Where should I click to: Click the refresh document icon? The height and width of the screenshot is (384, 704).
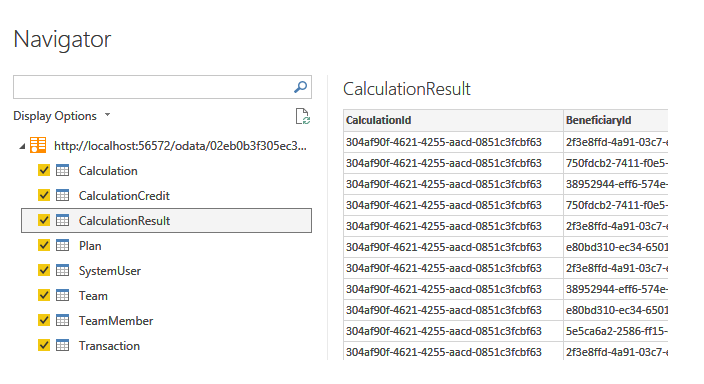pos(303,116)
